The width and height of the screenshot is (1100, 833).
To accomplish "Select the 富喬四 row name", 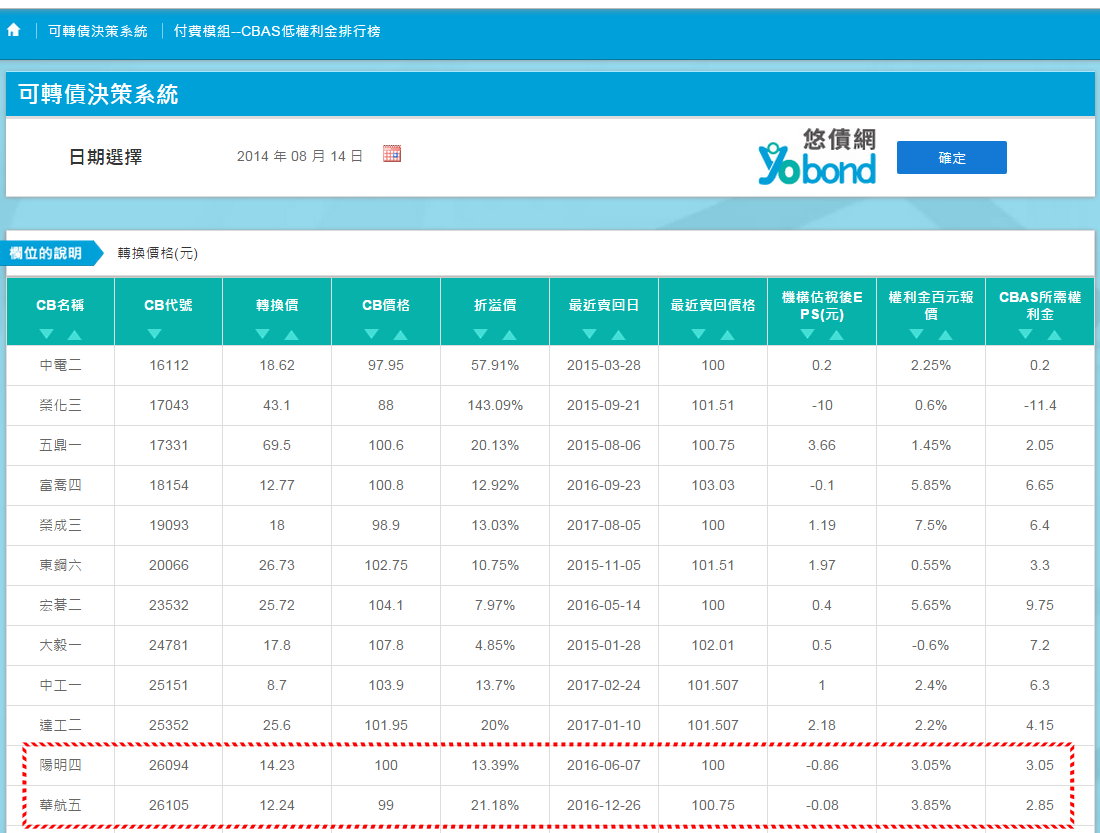I will (x=60, y=485).
